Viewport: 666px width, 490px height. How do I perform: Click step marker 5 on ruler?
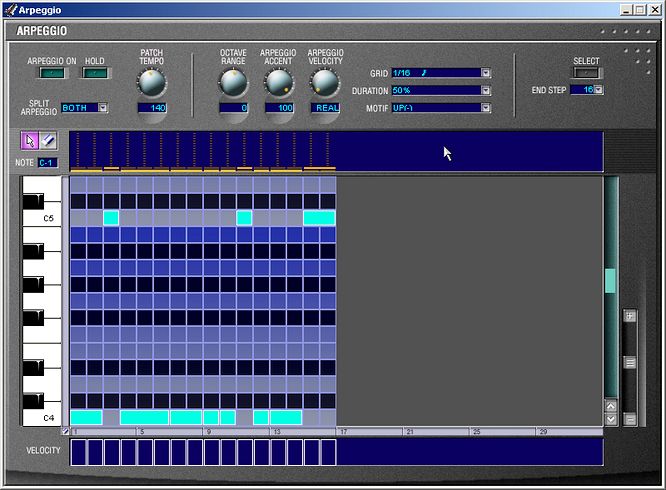142,432
